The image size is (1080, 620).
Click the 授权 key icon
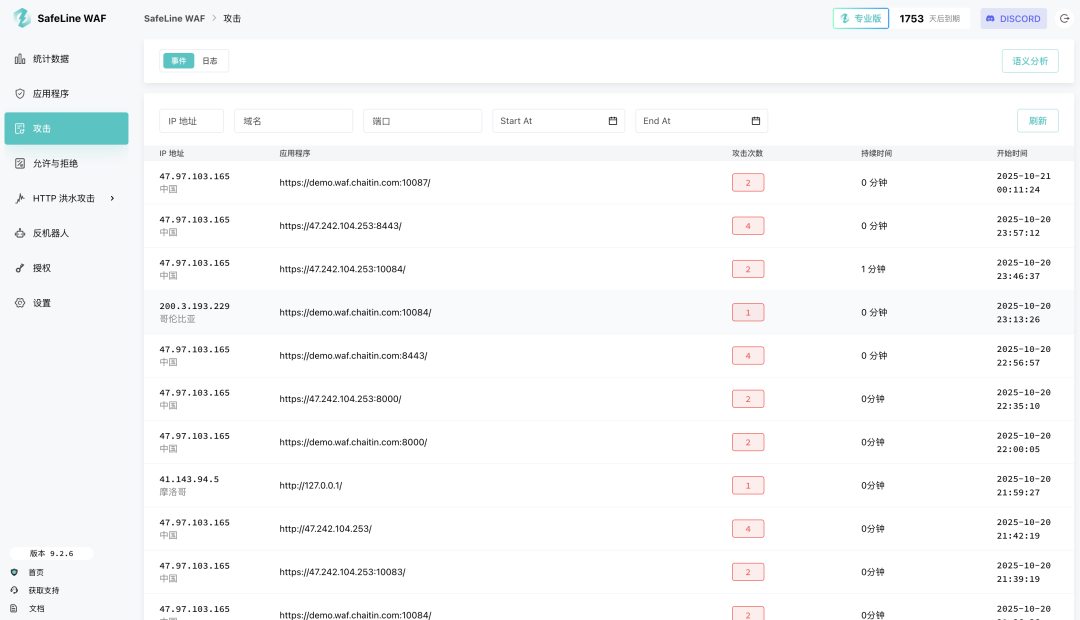point(20,268)
